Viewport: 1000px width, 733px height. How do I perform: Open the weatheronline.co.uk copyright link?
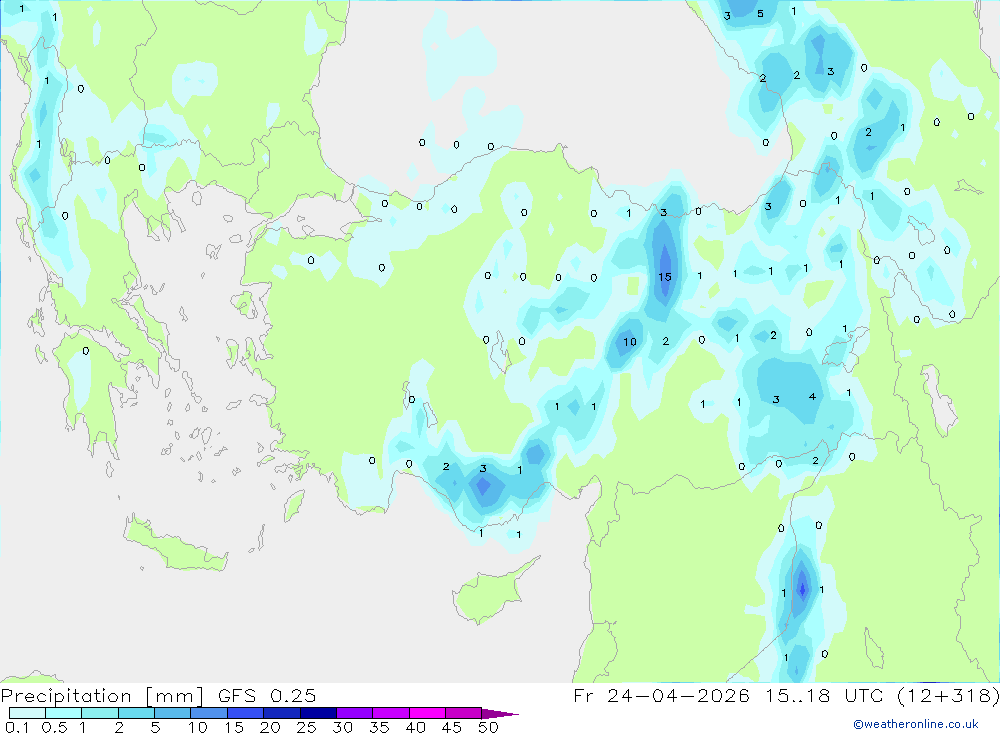click(916, 724)
